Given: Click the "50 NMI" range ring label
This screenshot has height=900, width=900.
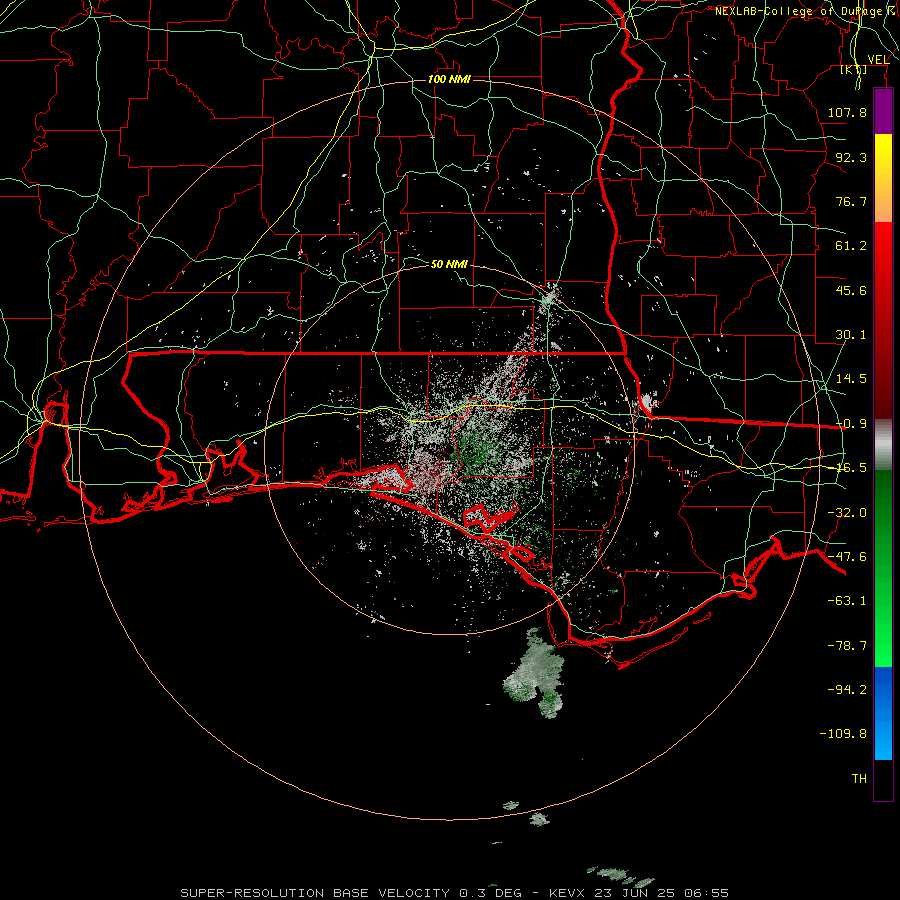Looking at the screenshot, I should click(x=449, y=264).
